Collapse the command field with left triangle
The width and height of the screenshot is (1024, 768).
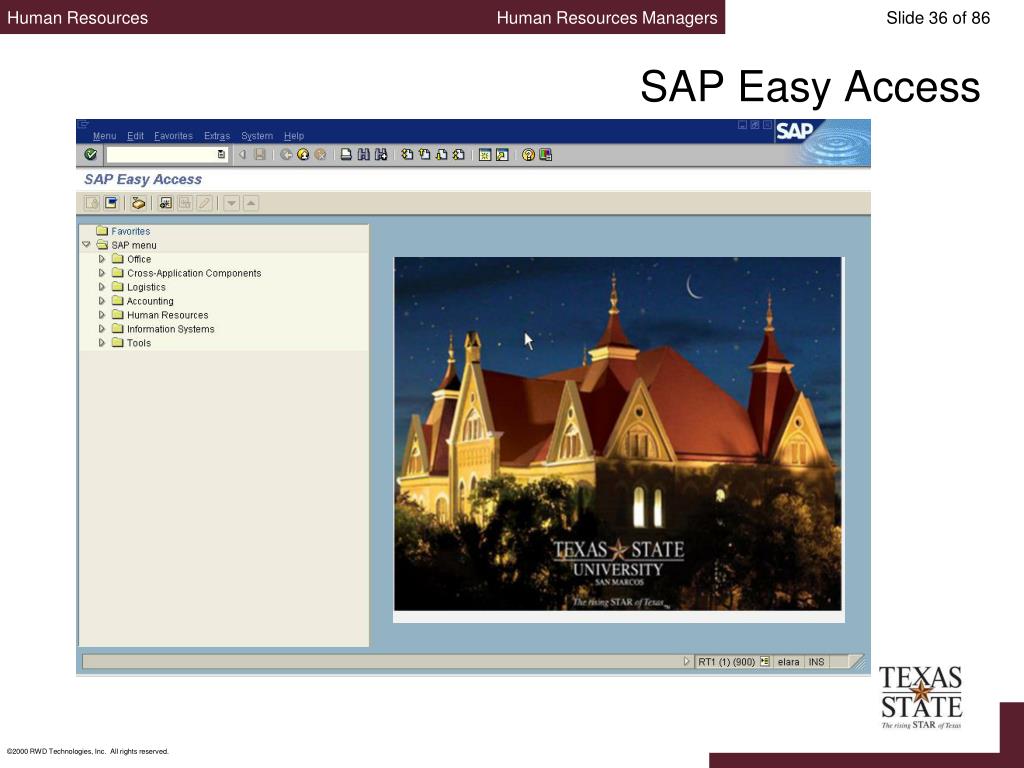click(x=242, y=155)
